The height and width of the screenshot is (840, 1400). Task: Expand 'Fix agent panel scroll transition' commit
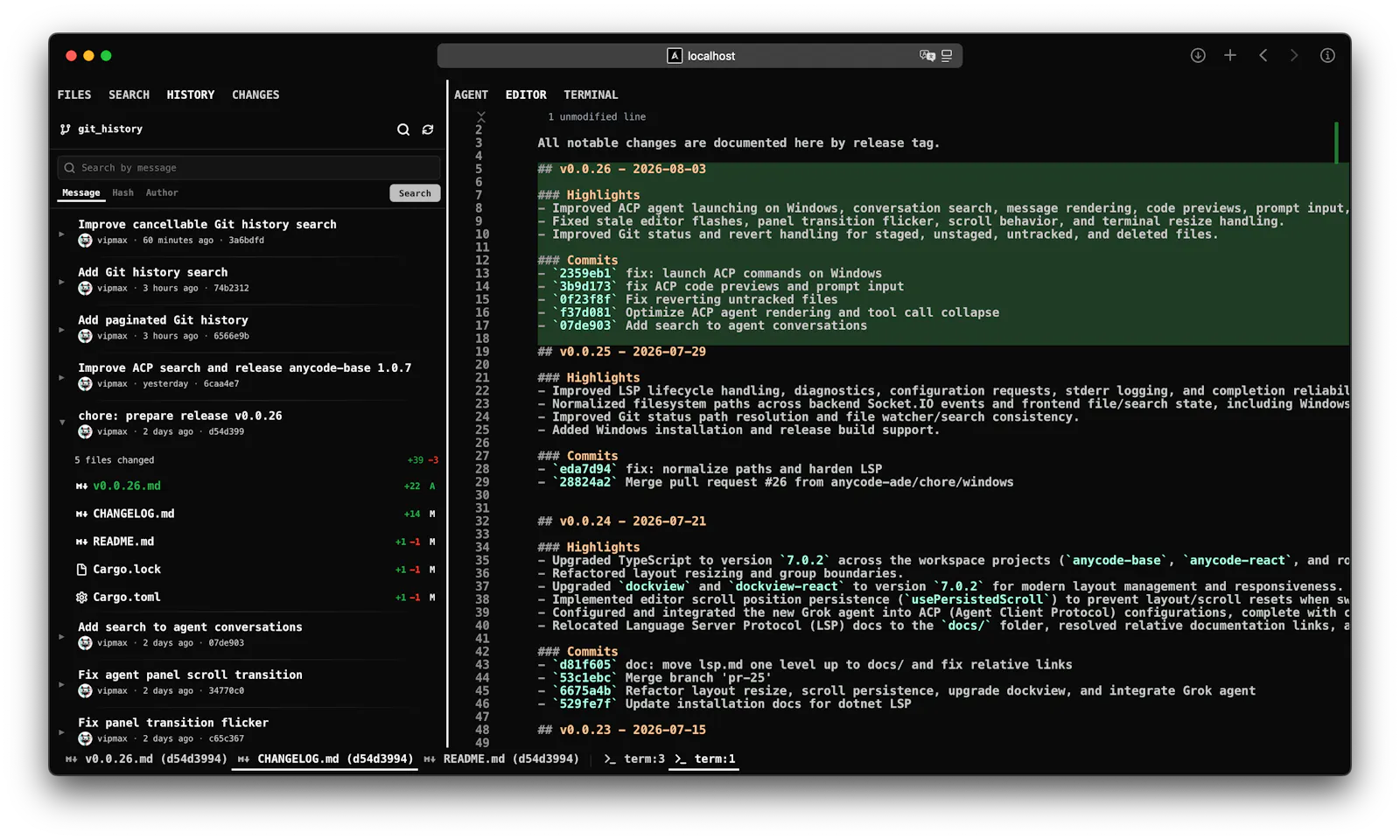point(62,685)
